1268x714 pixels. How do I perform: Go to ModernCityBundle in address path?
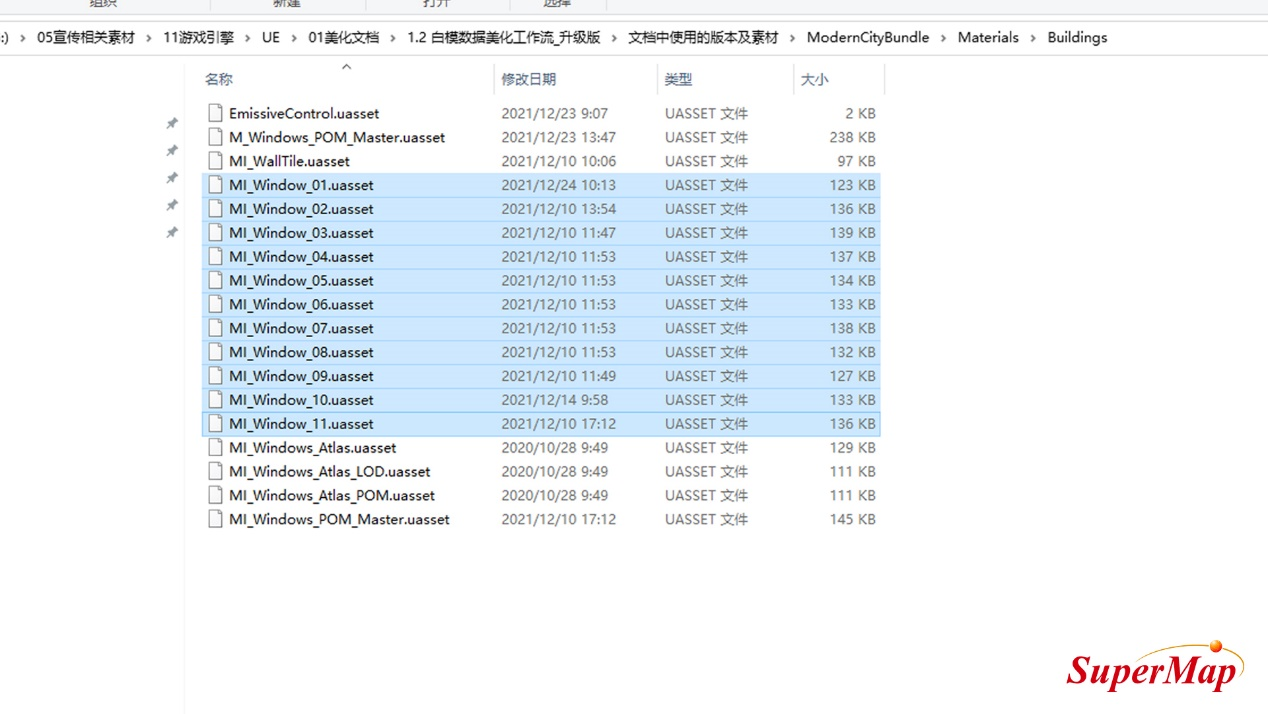867,38
